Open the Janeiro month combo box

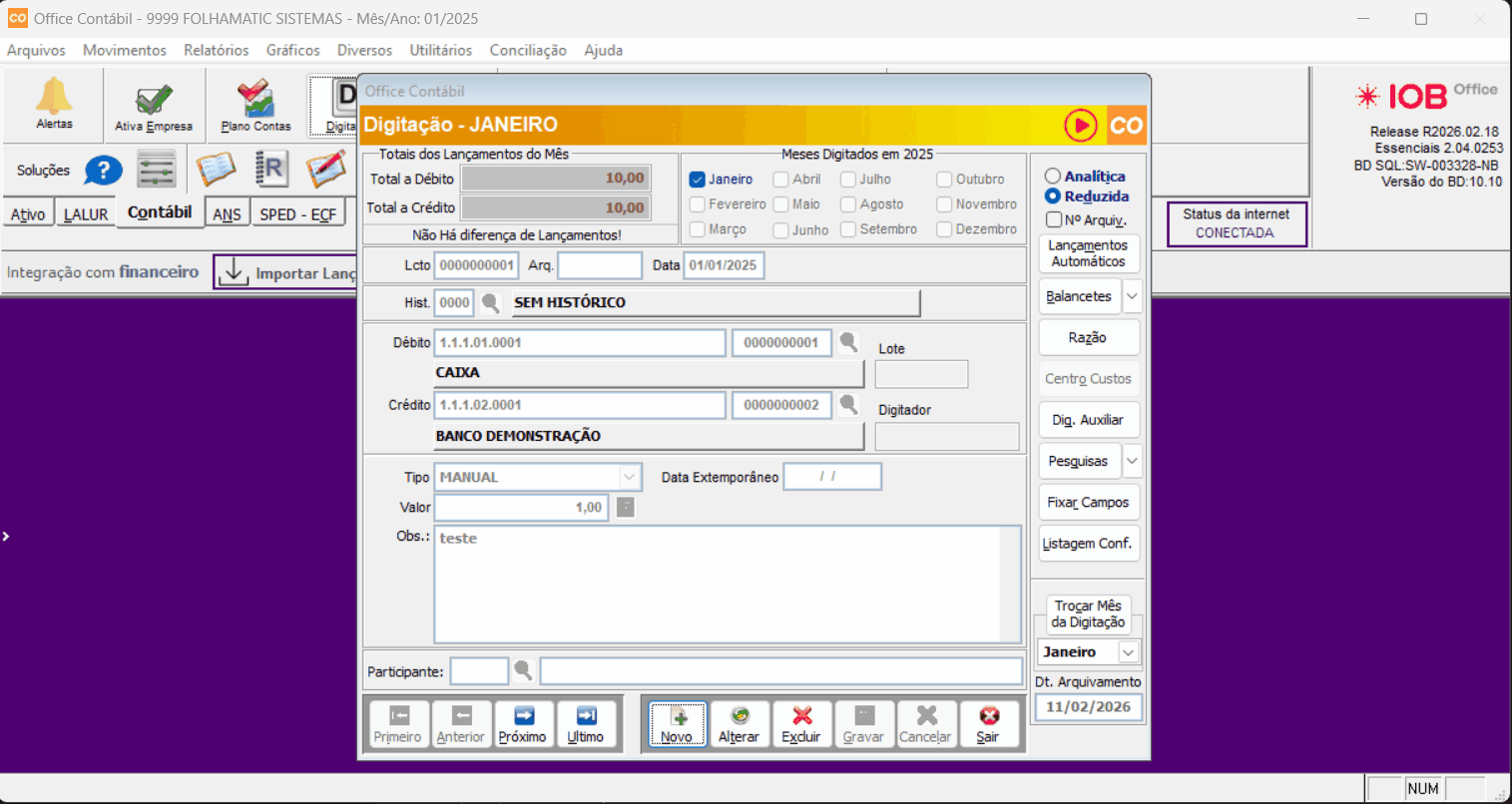1129,652
